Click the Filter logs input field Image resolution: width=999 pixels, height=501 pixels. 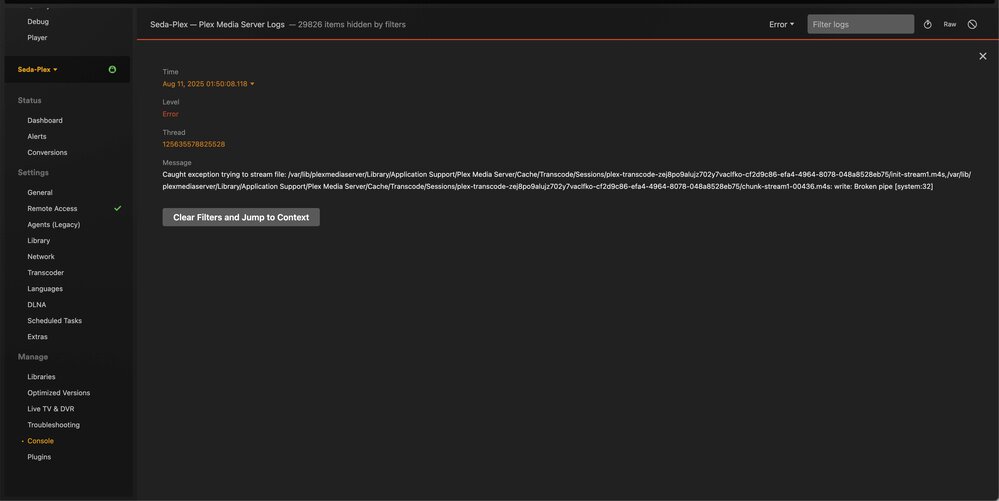[861, 24]
